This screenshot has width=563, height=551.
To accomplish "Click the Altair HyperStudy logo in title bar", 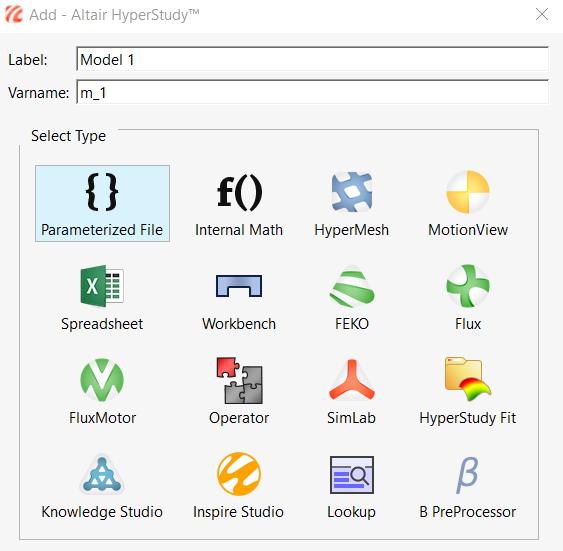I will tap(14, 14).
